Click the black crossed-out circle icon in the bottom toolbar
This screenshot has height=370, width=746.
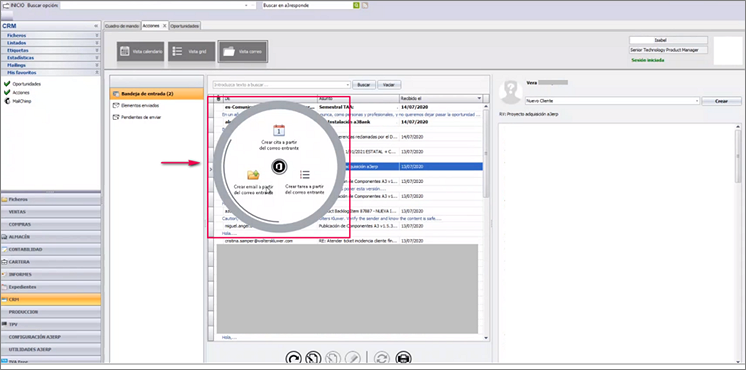[313, 359]
